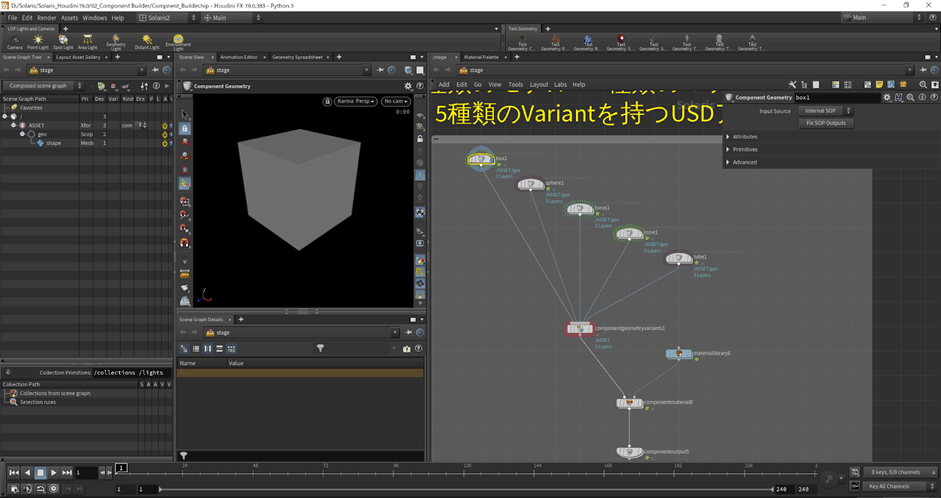Viewport: 941px width, 498px height.
Task: Open network editor Layout menu
Action: point(539,85)
